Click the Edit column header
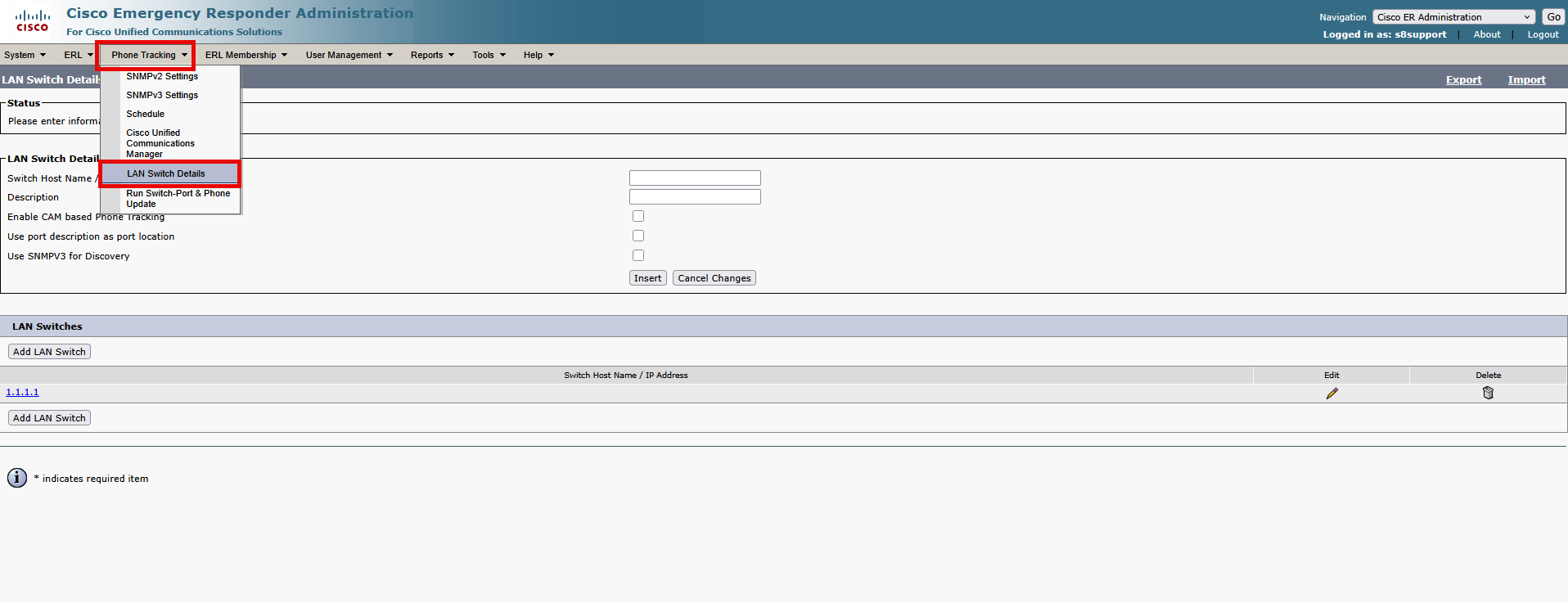 click(x=1331, y=375)
